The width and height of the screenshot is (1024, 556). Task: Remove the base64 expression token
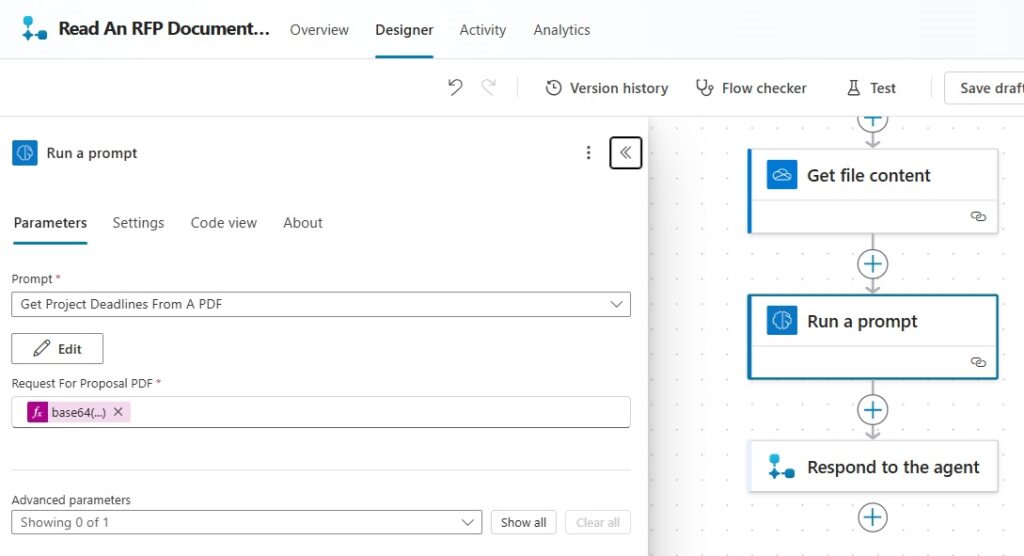tap(118, 412)
